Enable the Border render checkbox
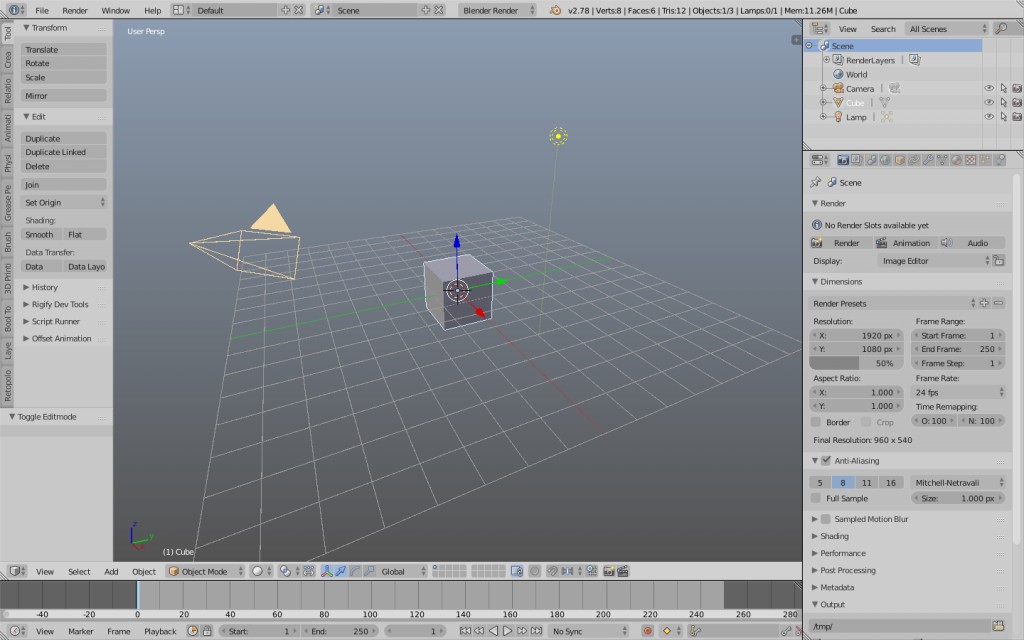Viewport: 1024px width, 640px height. coord(816,422)
